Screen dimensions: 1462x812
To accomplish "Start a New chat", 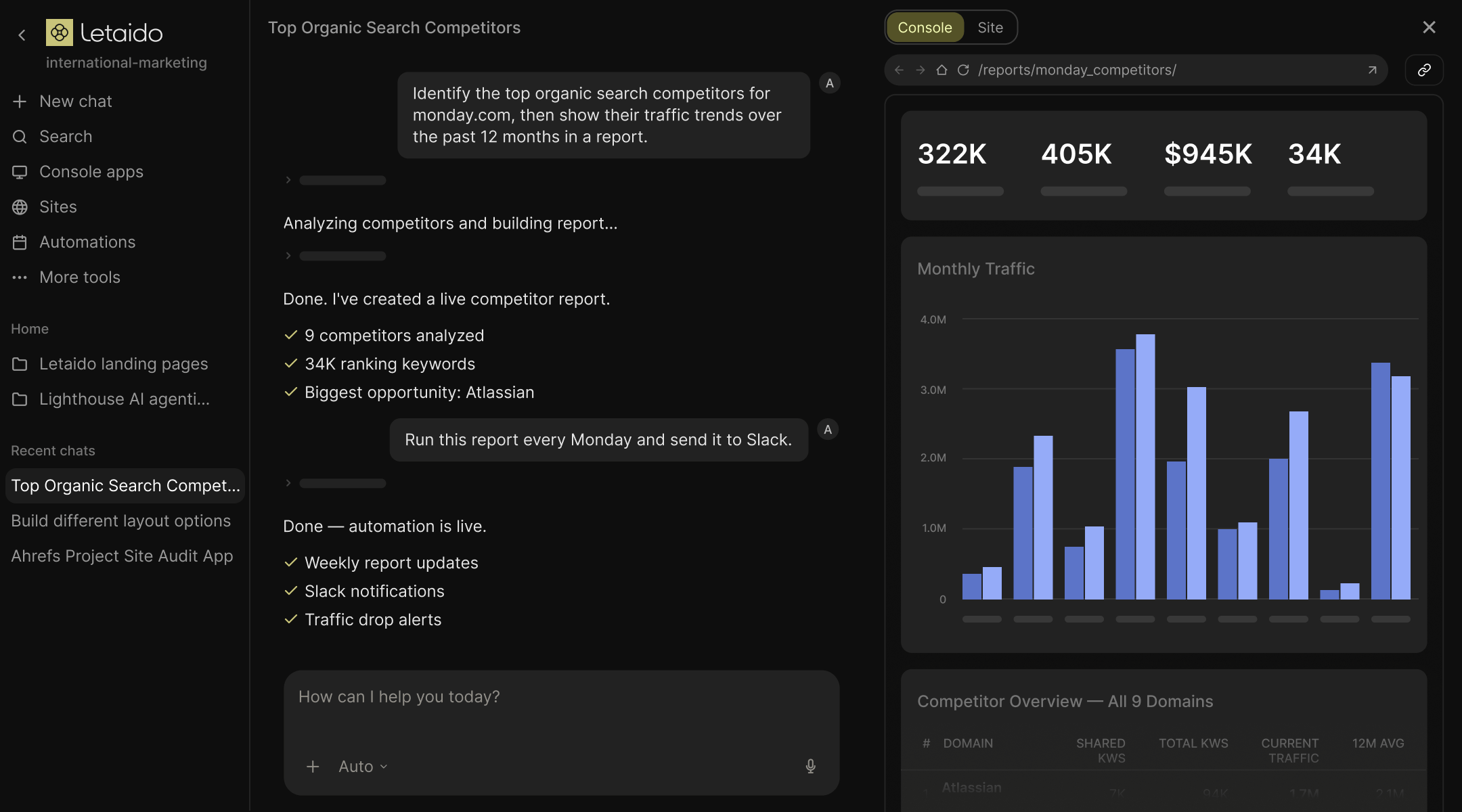I will [x=62, y=101].
